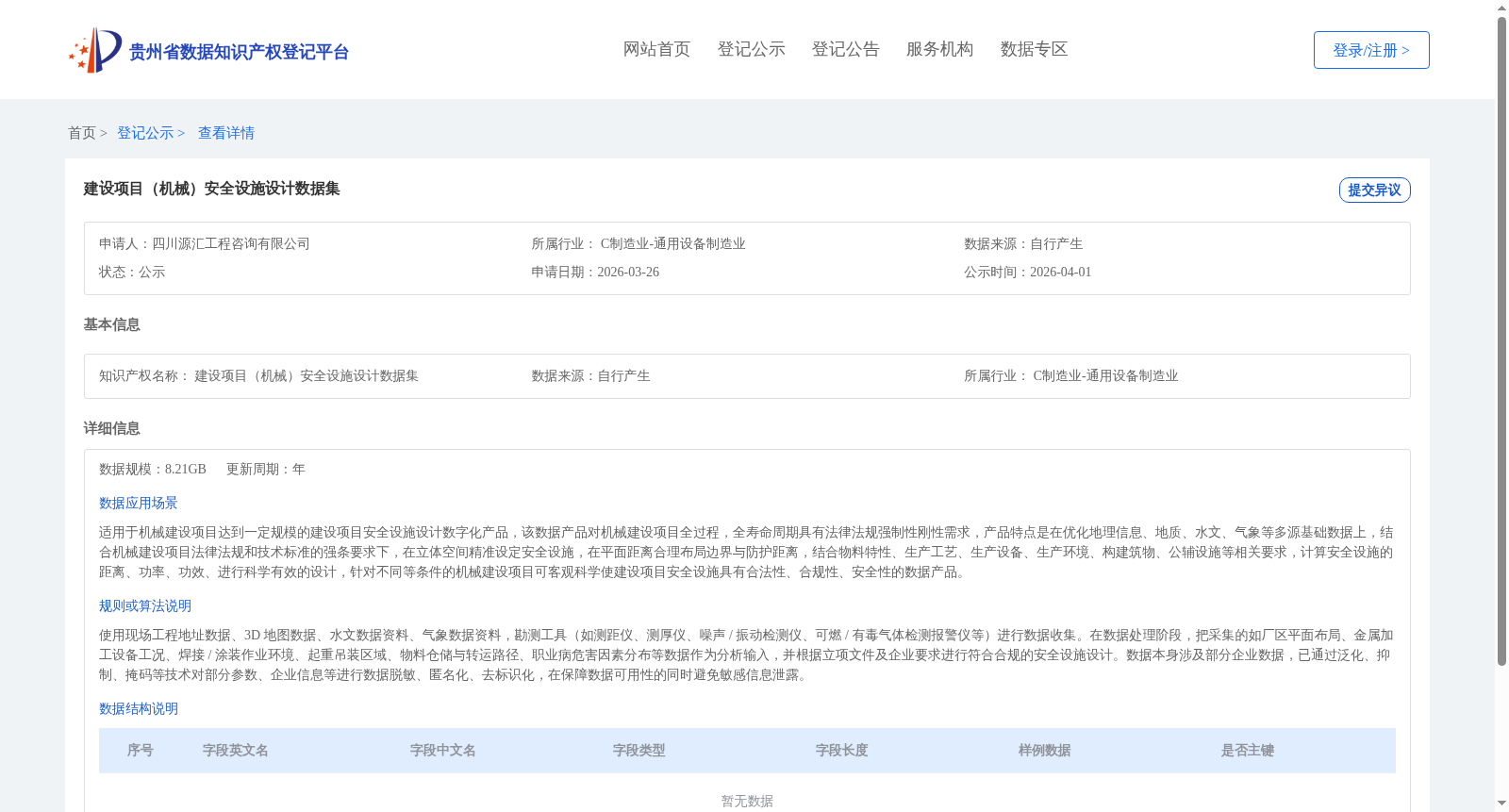This screenshot has width=1509, height=812.
Task: Click the 数据结构说明 heading
Action: point(139,708)
